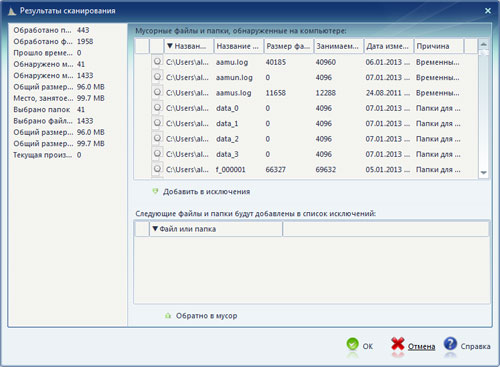The width and height of the screenshot is (500, 367).
Task: Click the Причина column header
Action: (x=439, y=46)
